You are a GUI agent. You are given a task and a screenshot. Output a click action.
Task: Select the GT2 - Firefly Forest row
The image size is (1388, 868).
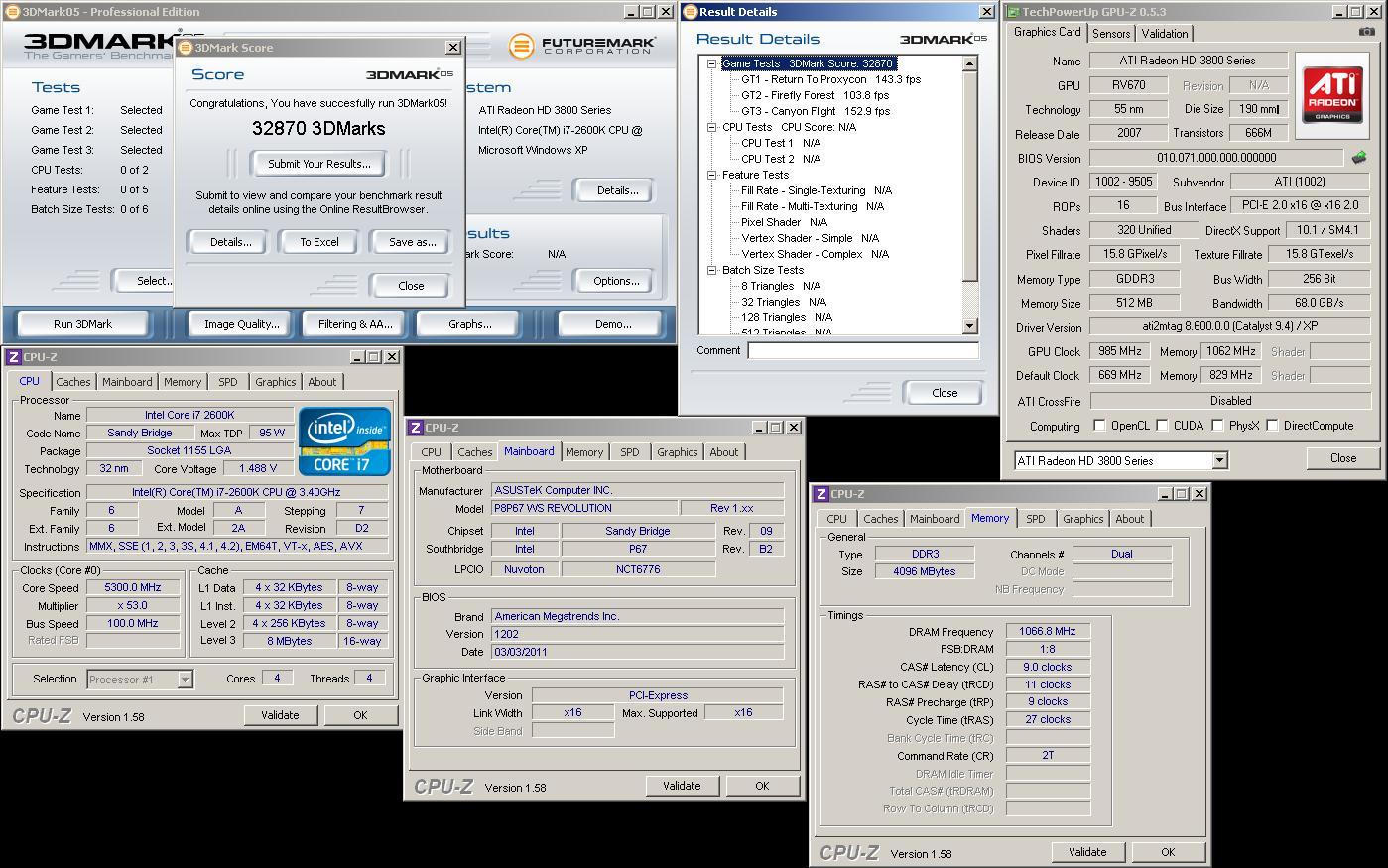point(815,95)
